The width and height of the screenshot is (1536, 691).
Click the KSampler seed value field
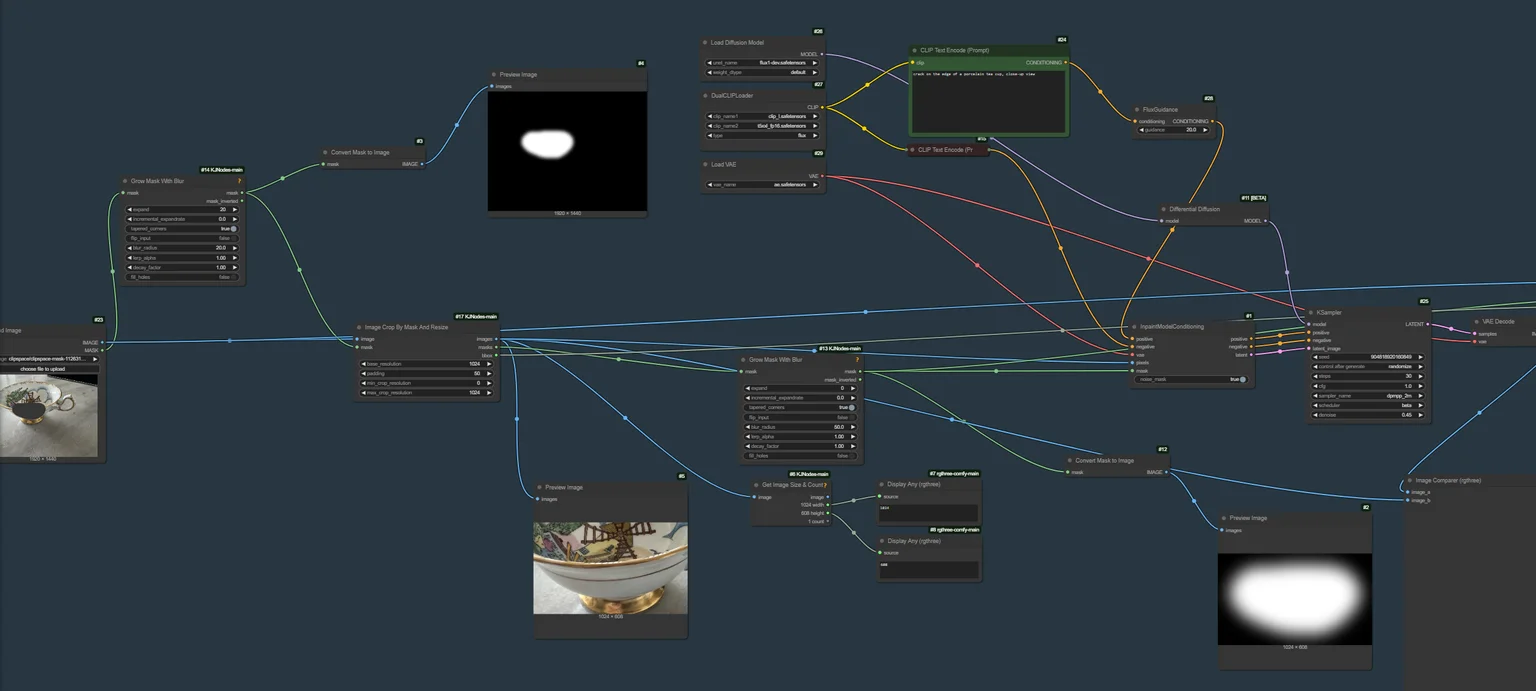click(1369, 357)
